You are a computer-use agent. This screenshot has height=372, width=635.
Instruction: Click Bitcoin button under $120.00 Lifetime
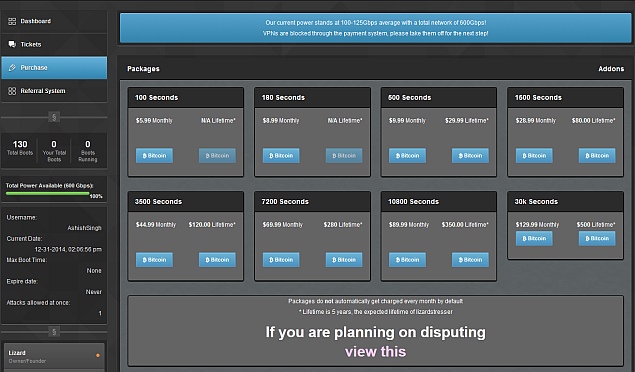coord(217,259)
